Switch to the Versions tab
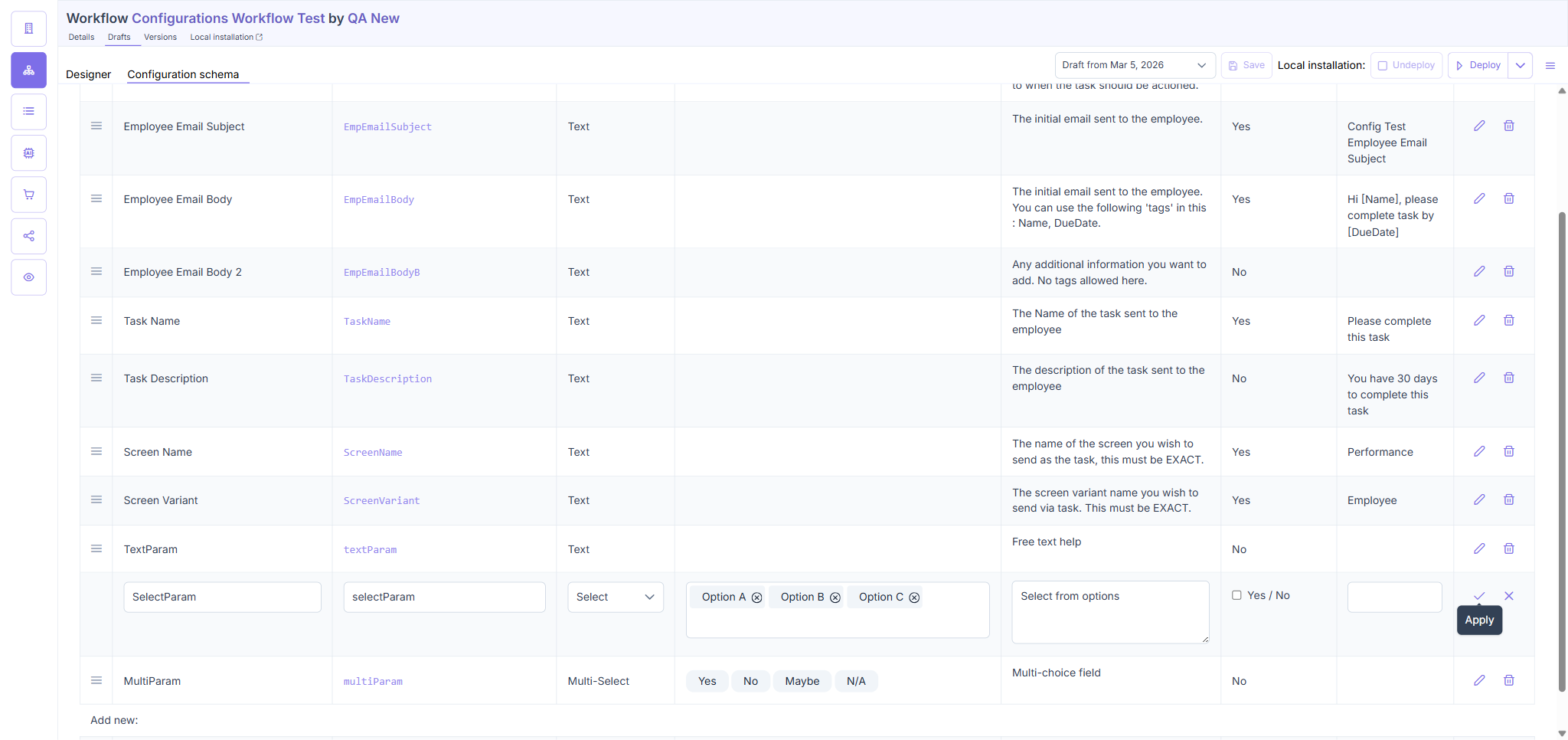Screen dimensions: 1568x740 pyautogui.click(x=160, y=37)
